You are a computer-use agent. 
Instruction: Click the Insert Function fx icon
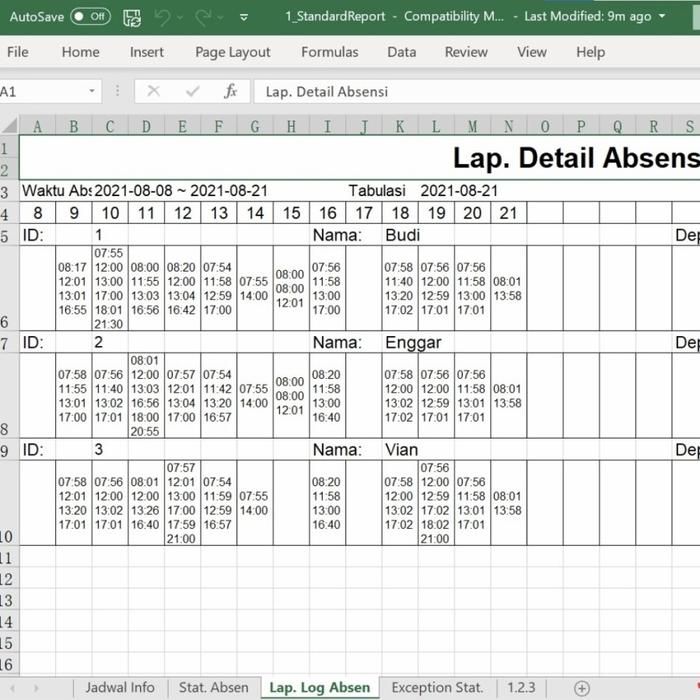click(x=230, y=91)
